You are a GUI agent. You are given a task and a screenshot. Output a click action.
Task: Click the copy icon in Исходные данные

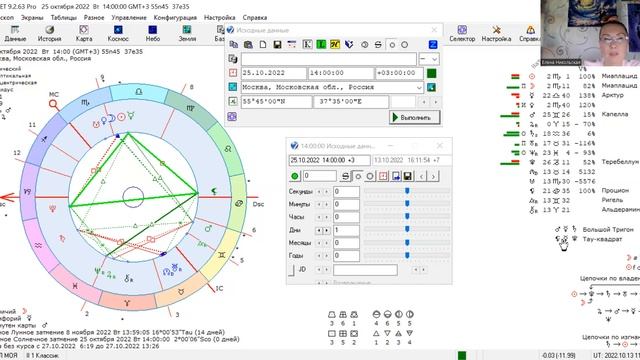pyautogui.click(x=234, y=44)
